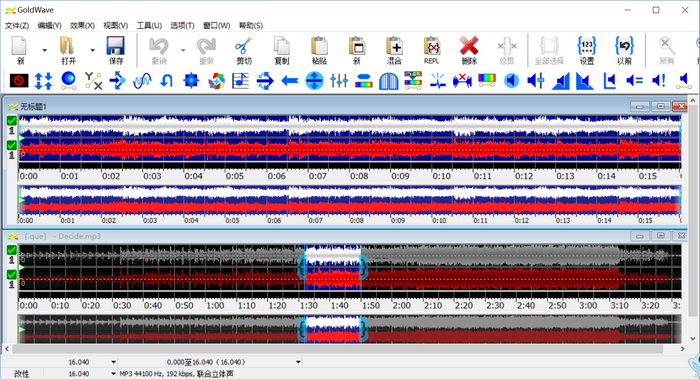Viewport: 700px width, 379px height.
Task: Toggle left channel checkbox in Decide.mp3 window
Action: (12, 250)
